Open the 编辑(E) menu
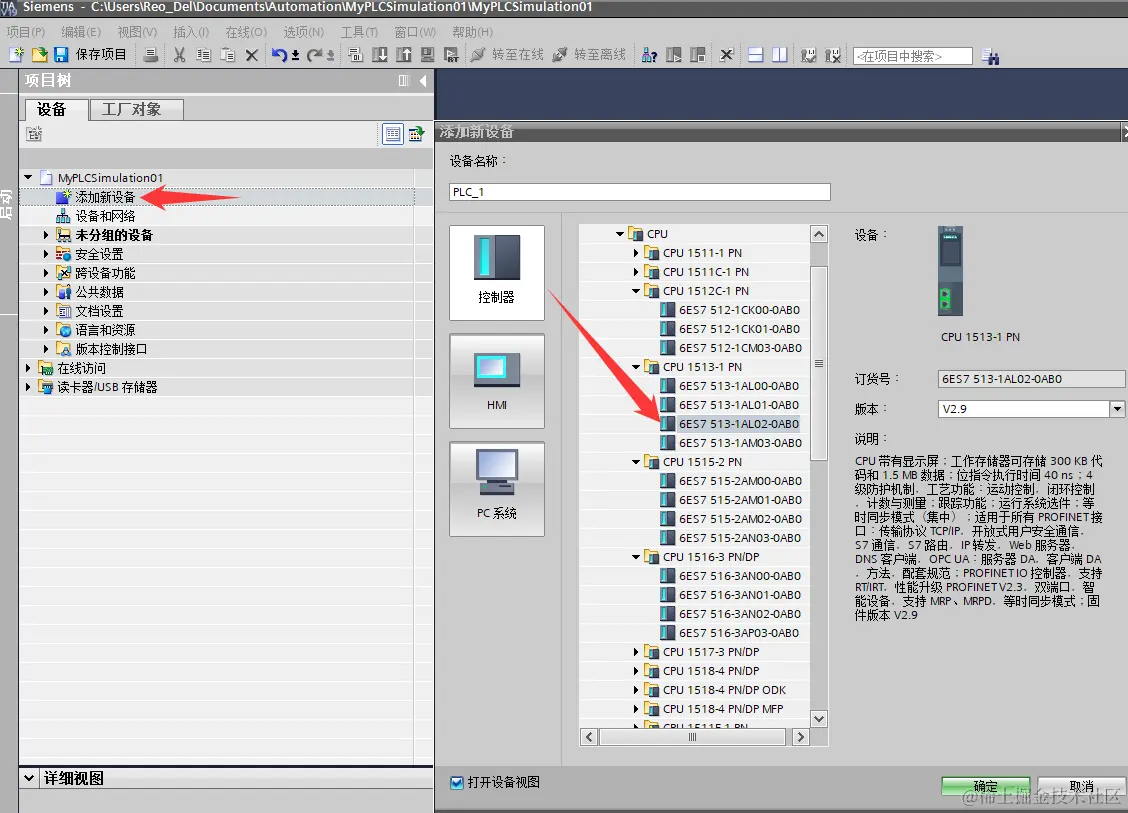Image resolution: width=1128 pixels, height=813 pixels. point(81,32)
